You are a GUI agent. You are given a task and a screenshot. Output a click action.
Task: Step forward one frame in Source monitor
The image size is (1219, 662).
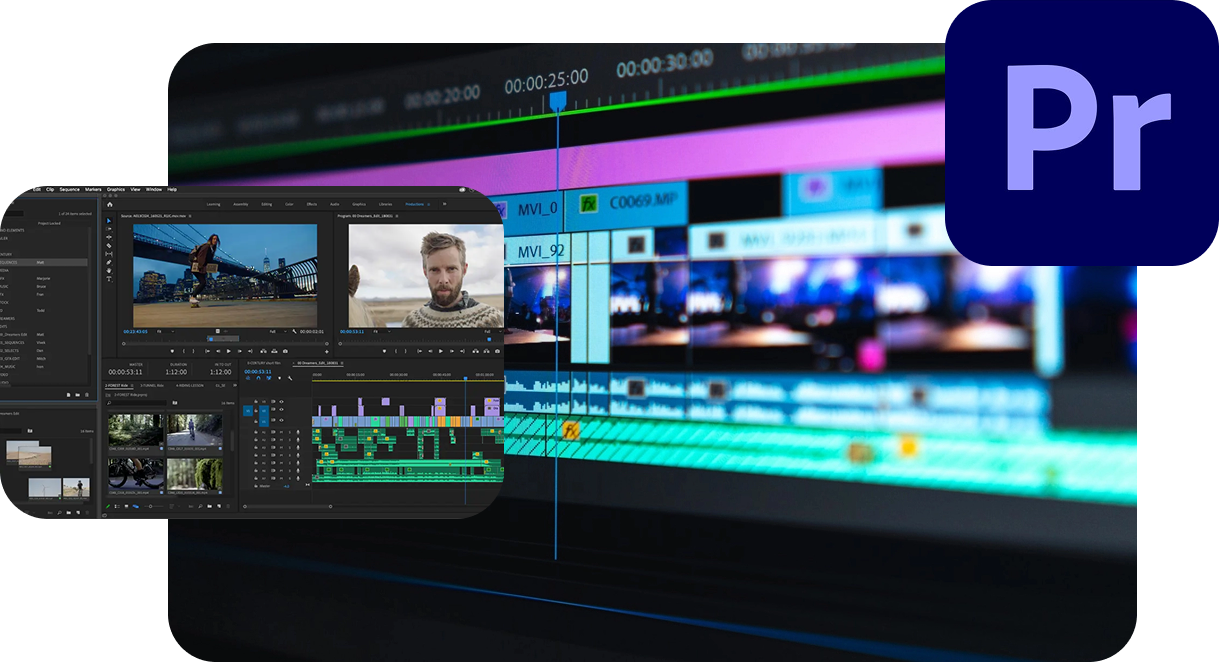click(x=240, y=351)
